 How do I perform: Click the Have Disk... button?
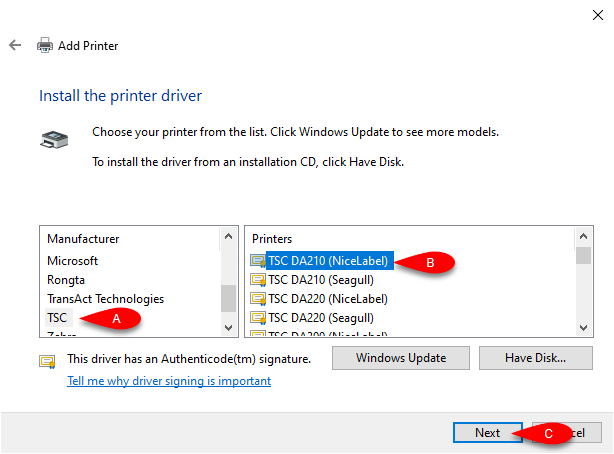[x=535, y=358]
